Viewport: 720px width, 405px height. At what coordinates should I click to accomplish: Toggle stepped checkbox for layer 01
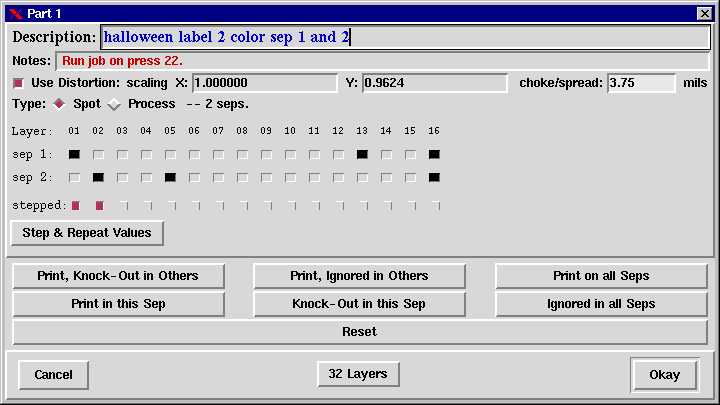(x=75, y=205)
